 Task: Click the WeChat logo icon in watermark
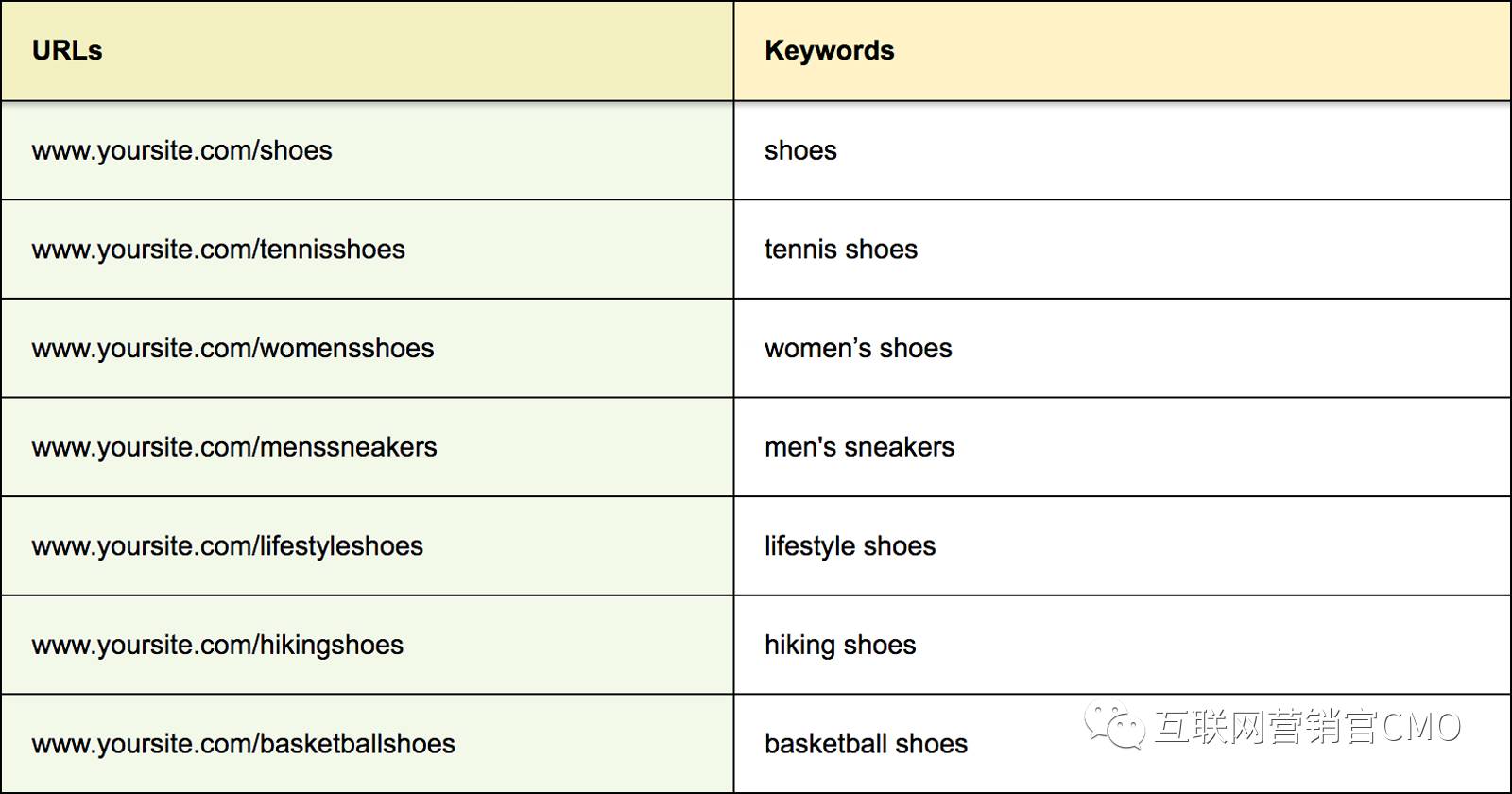tap(1115, 726)
